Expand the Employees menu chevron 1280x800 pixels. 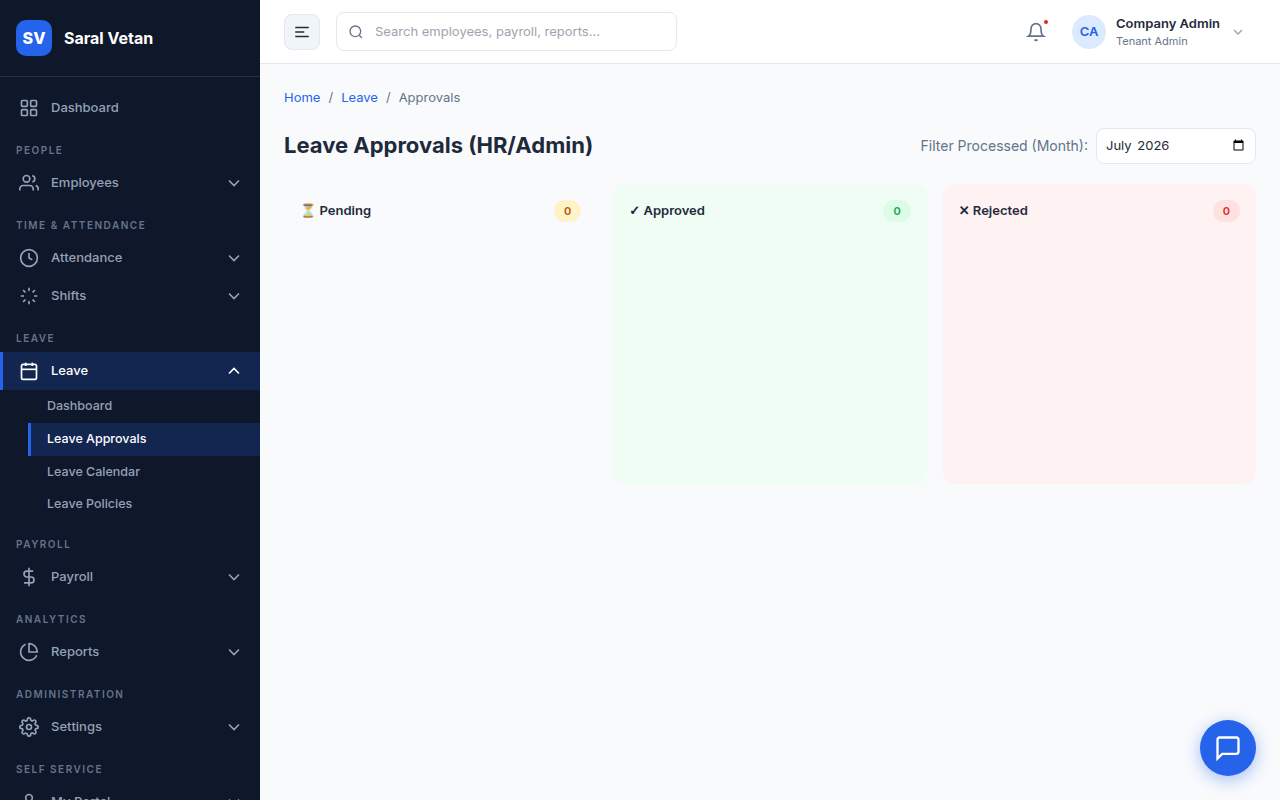(x=234, y=183)
